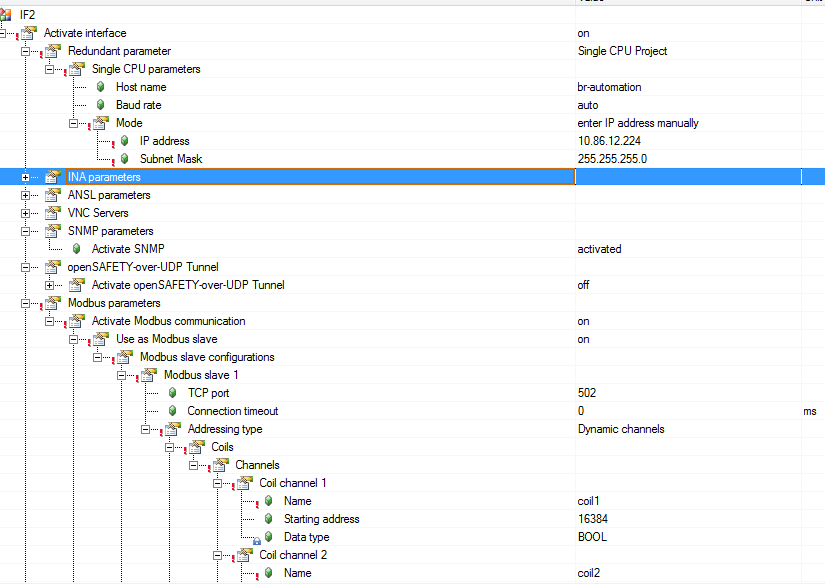Toggle Activate openSAFETY-over-UDP Tunnel off value
The height and width of the screenshot is (584, 825).
pos(585,285)
